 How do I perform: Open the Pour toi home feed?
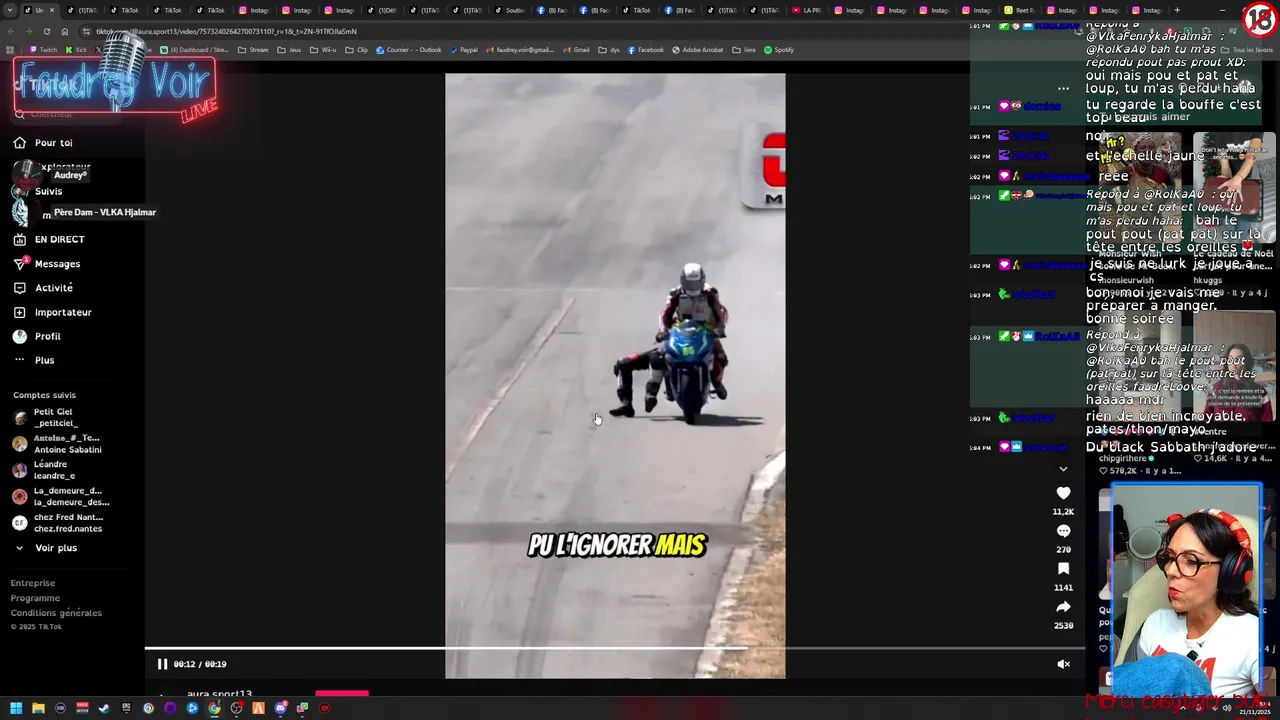pyautogui.click(x=43, y=143)
